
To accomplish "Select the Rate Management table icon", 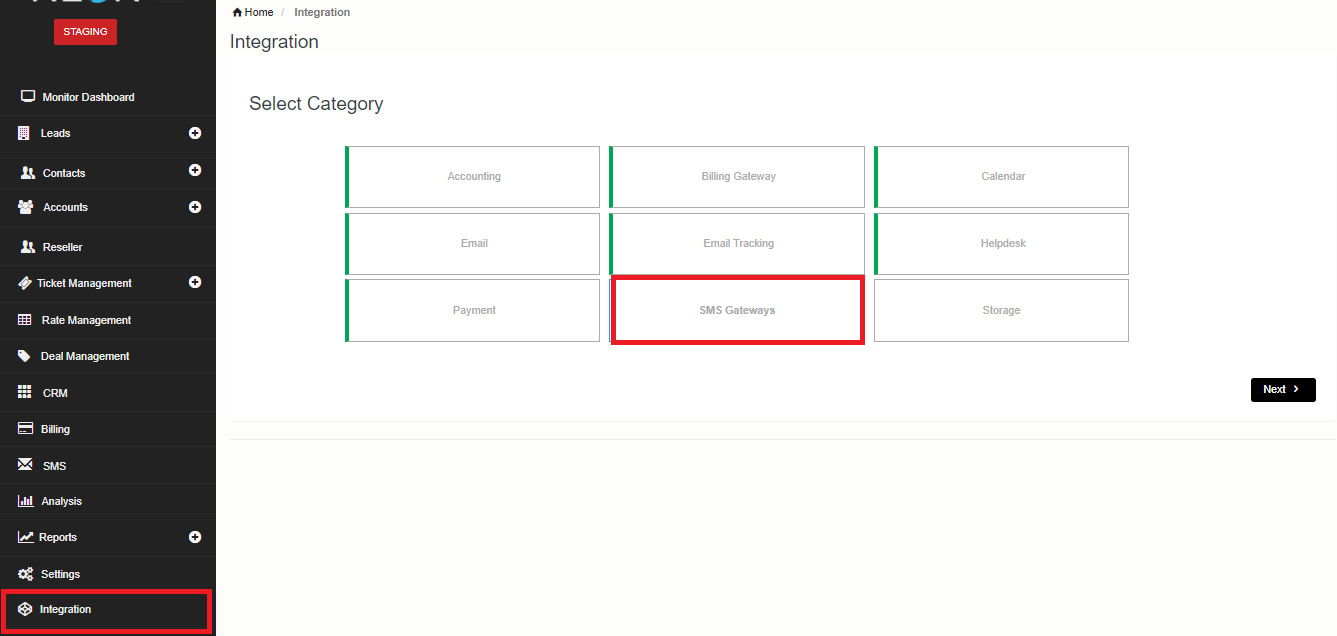I will pos(25,319).
